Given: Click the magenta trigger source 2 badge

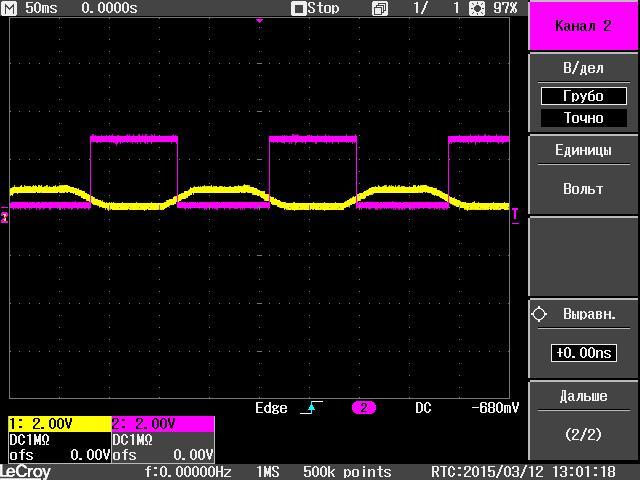Looking at the screenshot, I should tap(364, 408).
